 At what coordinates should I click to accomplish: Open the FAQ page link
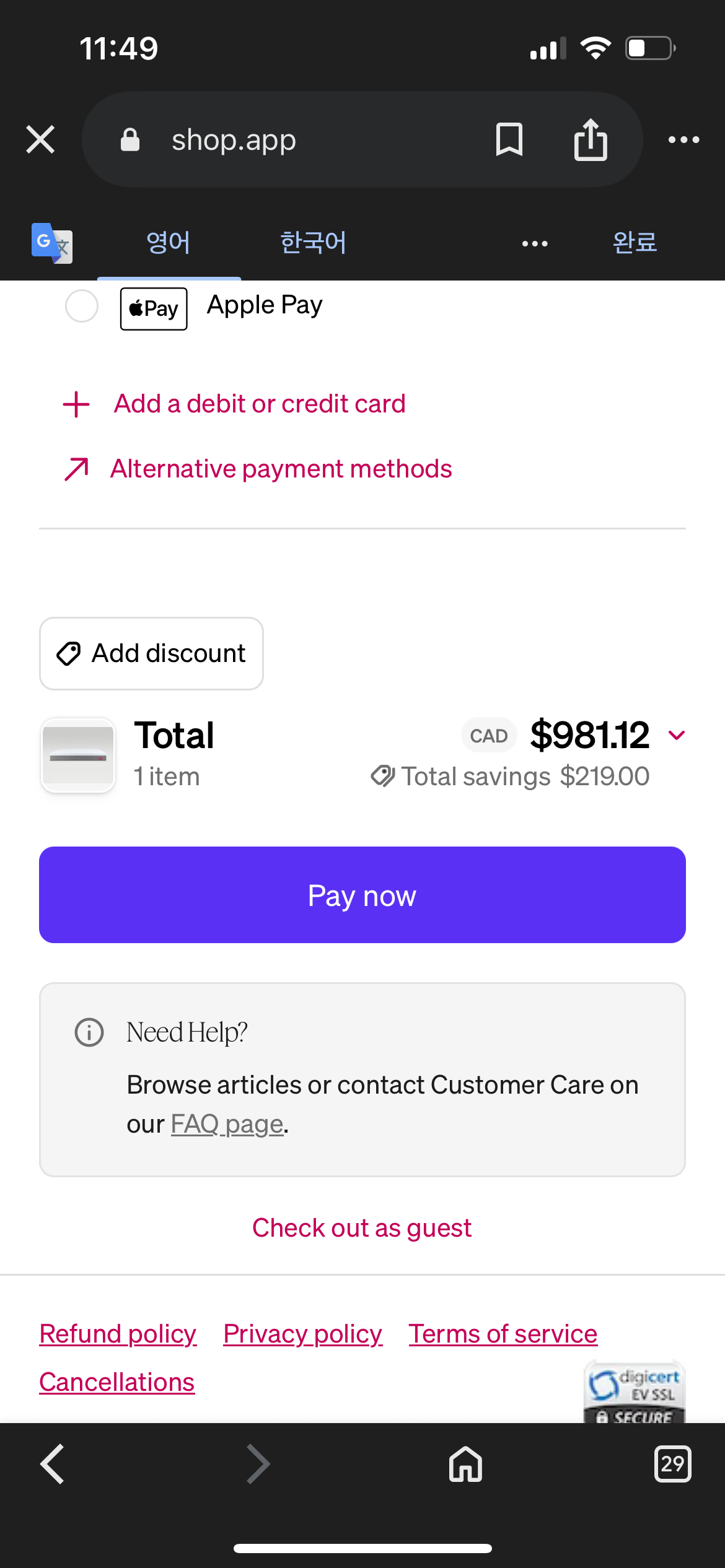(x=227, y=1124)
